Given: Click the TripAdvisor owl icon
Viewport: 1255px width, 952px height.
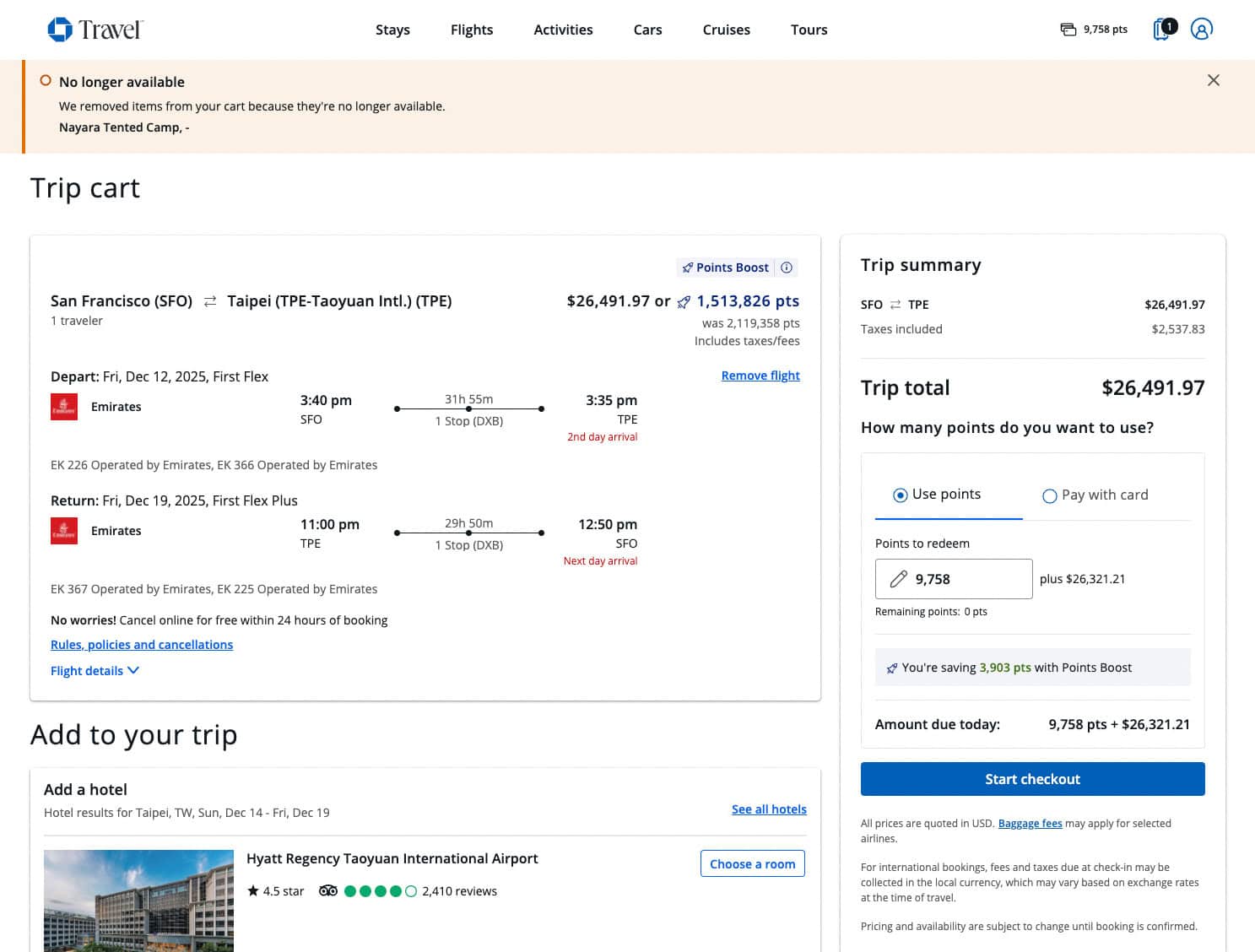Looking at the screenshot, I should [x=328, y=891].
